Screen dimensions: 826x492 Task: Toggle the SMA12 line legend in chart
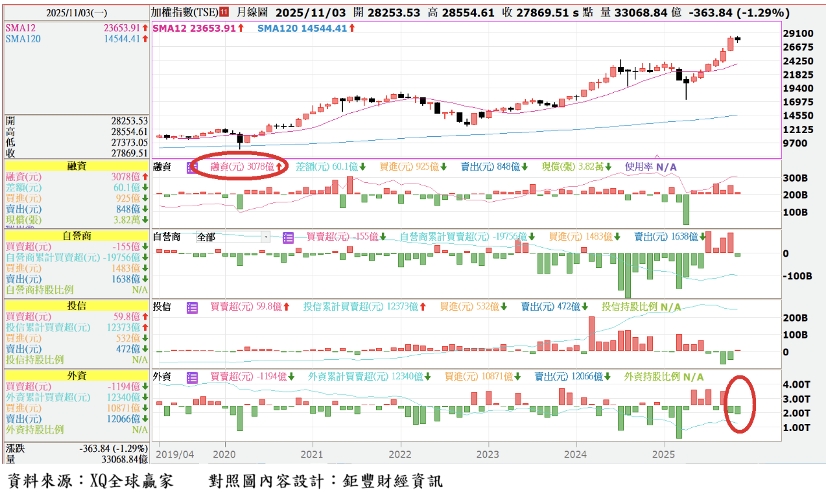tap(196, 29)
